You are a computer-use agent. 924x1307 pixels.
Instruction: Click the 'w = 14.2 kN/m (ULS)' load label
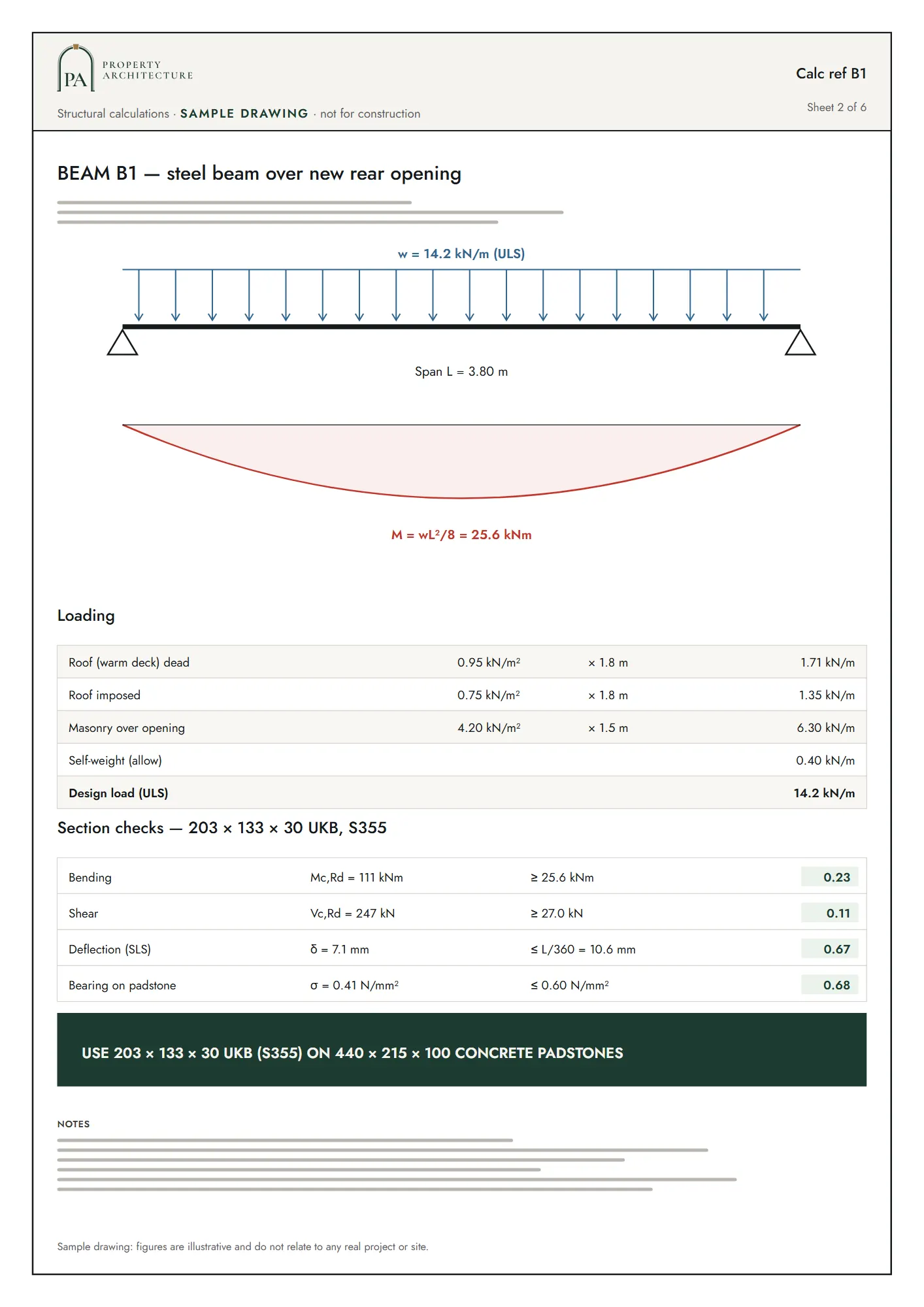click(461, 254)
